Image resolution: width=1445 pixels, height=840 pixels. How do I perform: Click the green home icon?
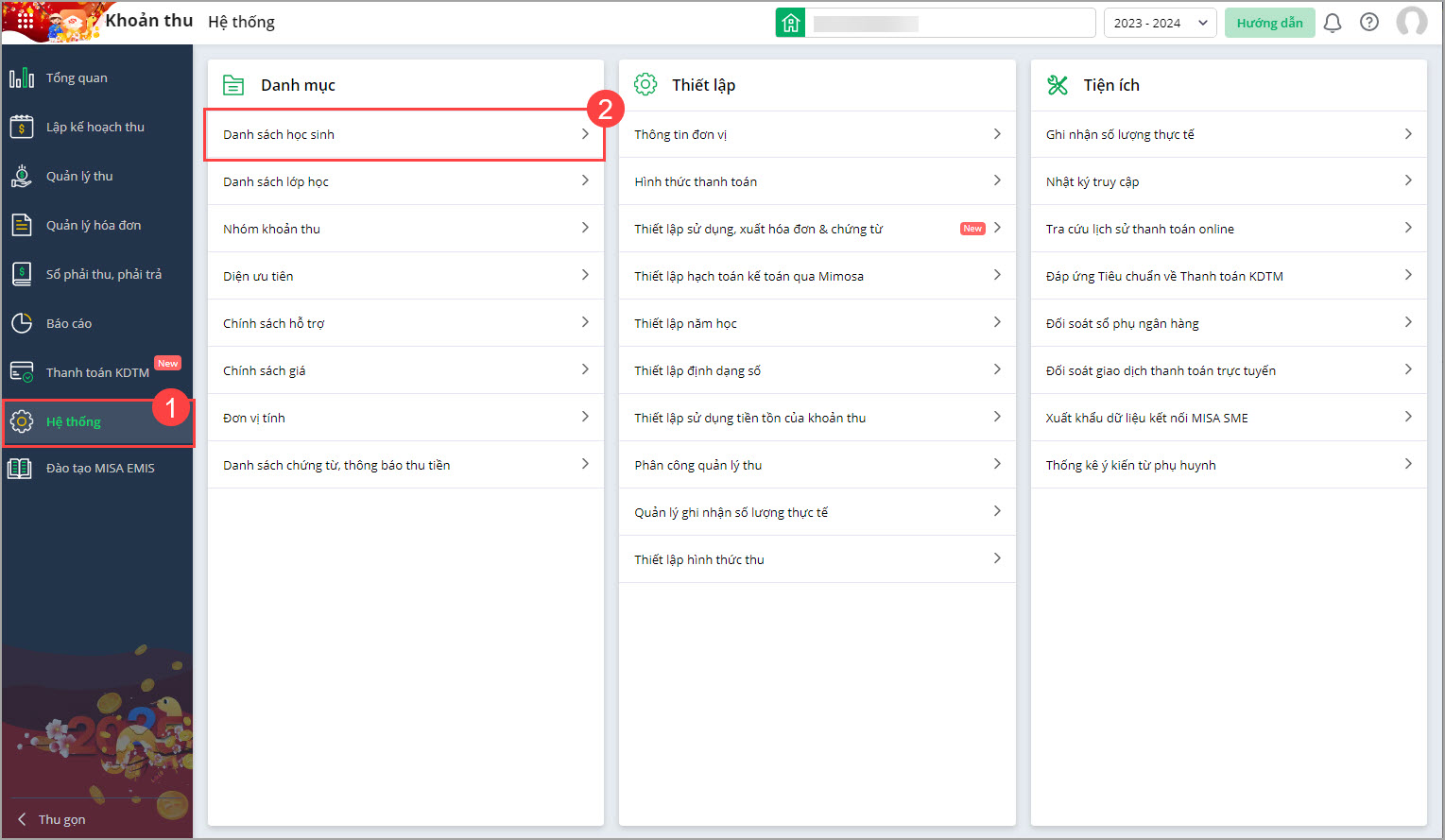(790, 23)
